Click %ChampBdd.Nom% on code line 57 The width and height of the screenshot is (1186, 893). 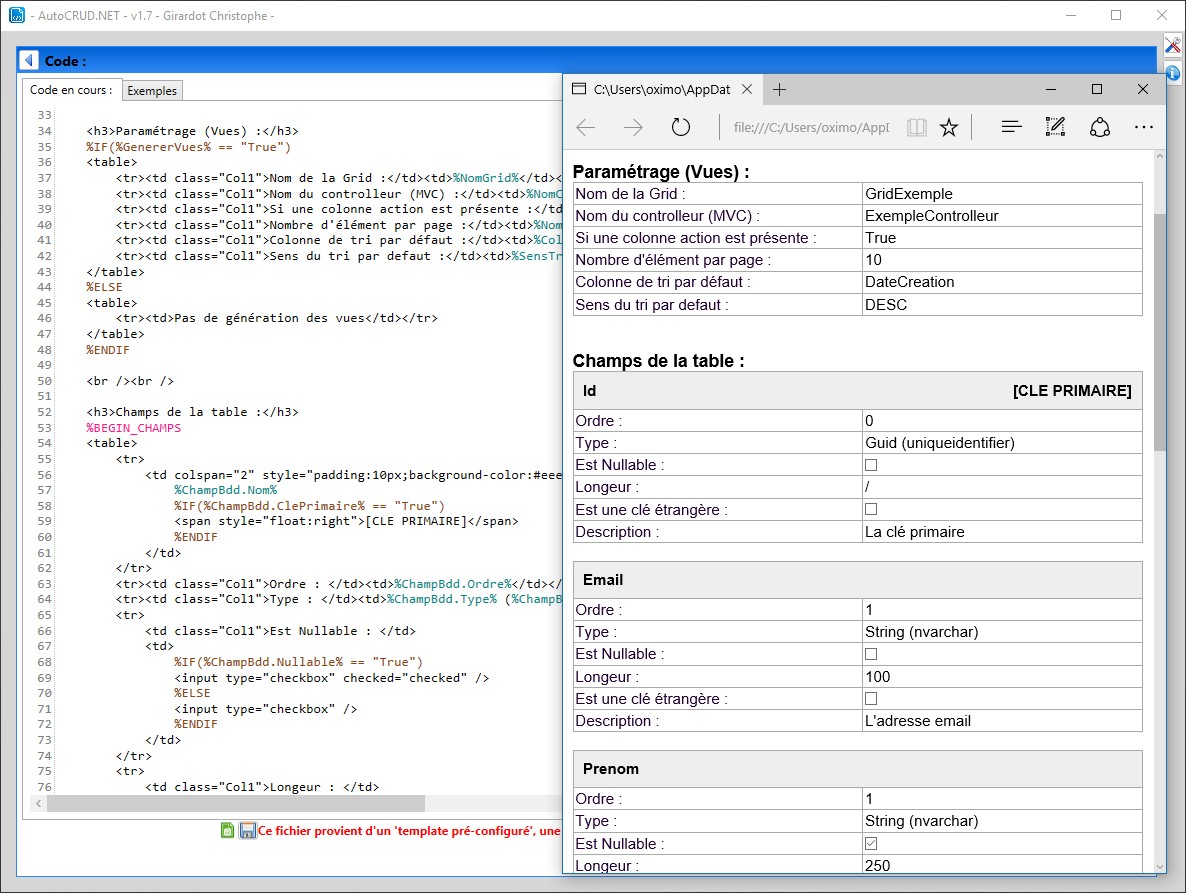[225, 490]
